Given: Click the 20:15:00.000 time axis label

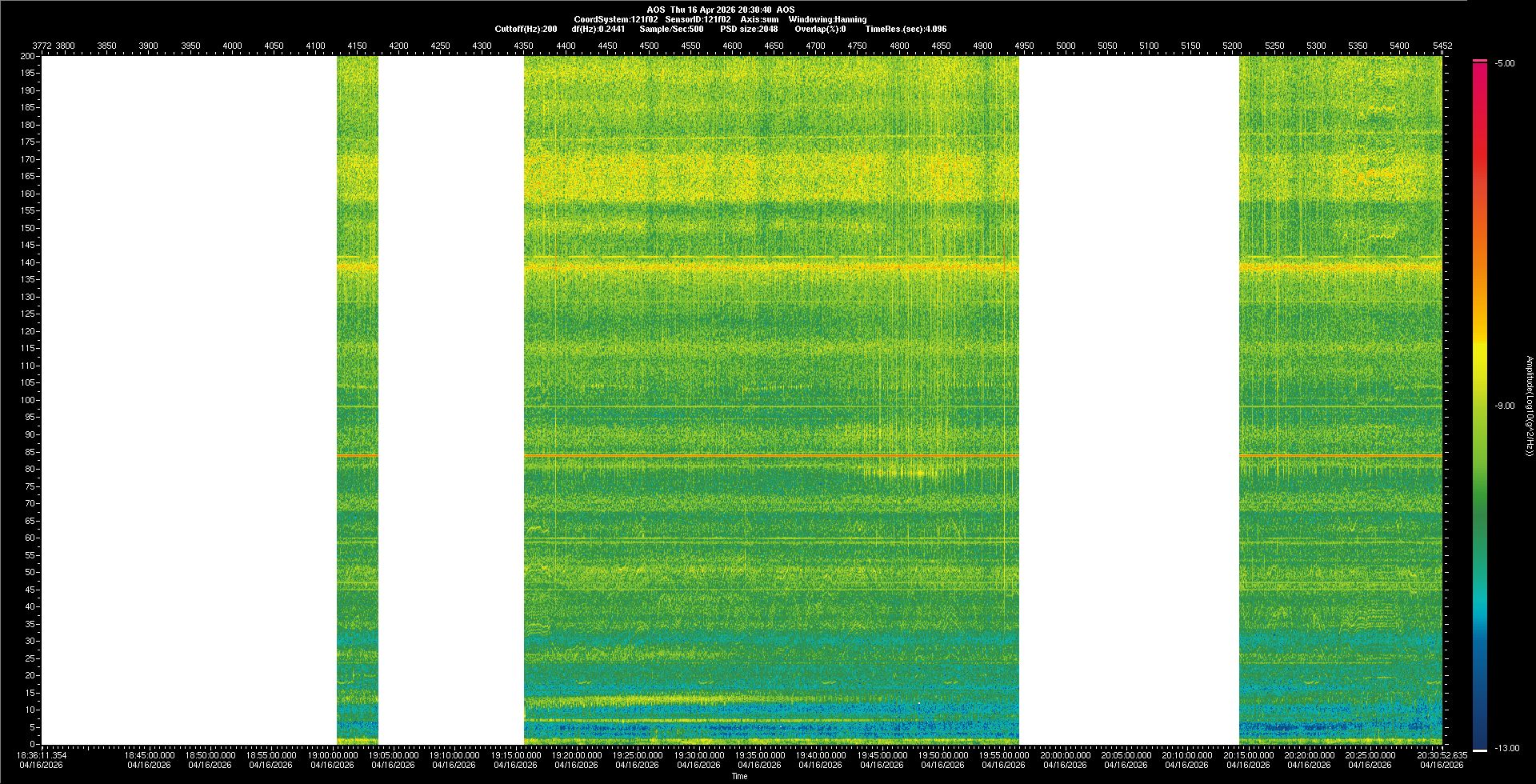Looking at the screenshot, I should [1248, 755].
